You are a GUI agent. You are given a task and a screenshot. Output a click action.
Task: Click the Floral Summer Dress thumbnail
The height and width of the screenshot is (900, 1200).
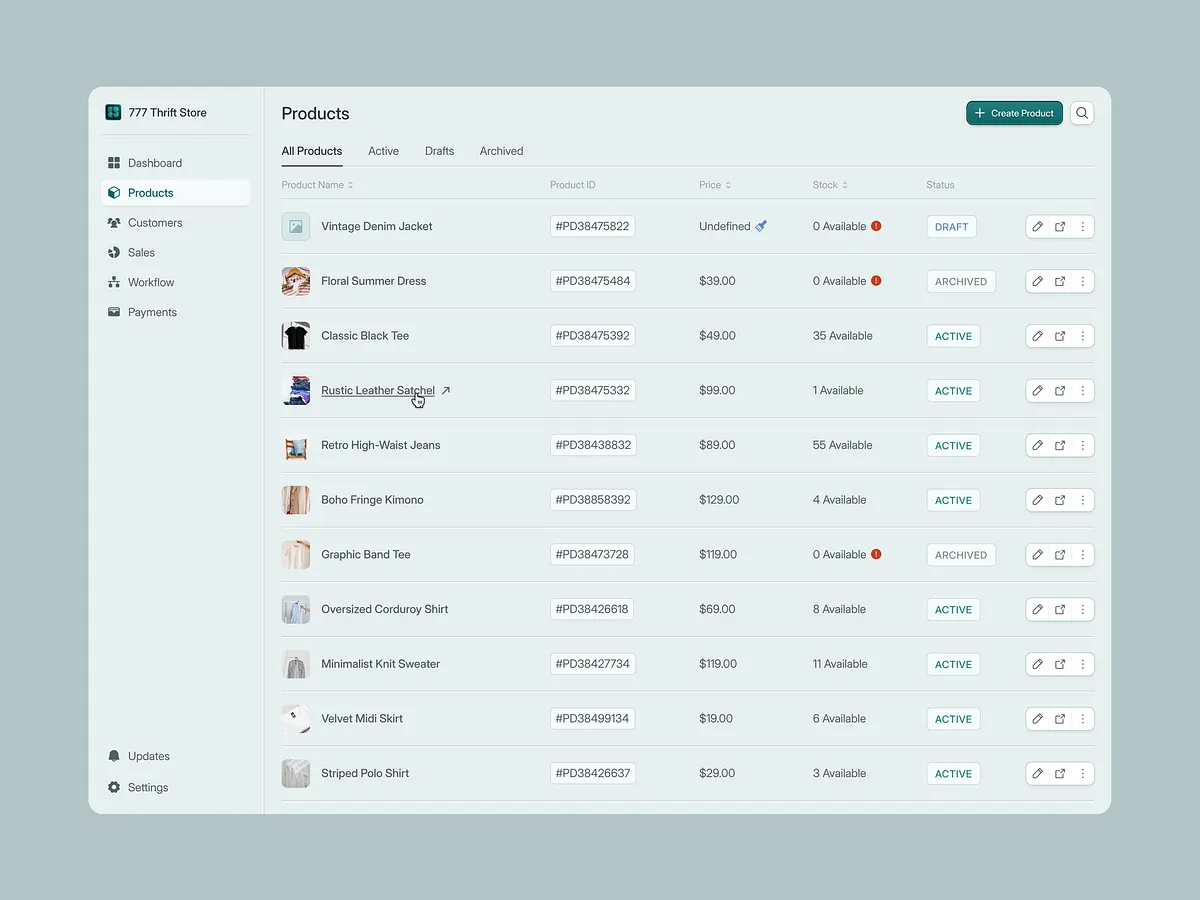click(x=295, y=281)
